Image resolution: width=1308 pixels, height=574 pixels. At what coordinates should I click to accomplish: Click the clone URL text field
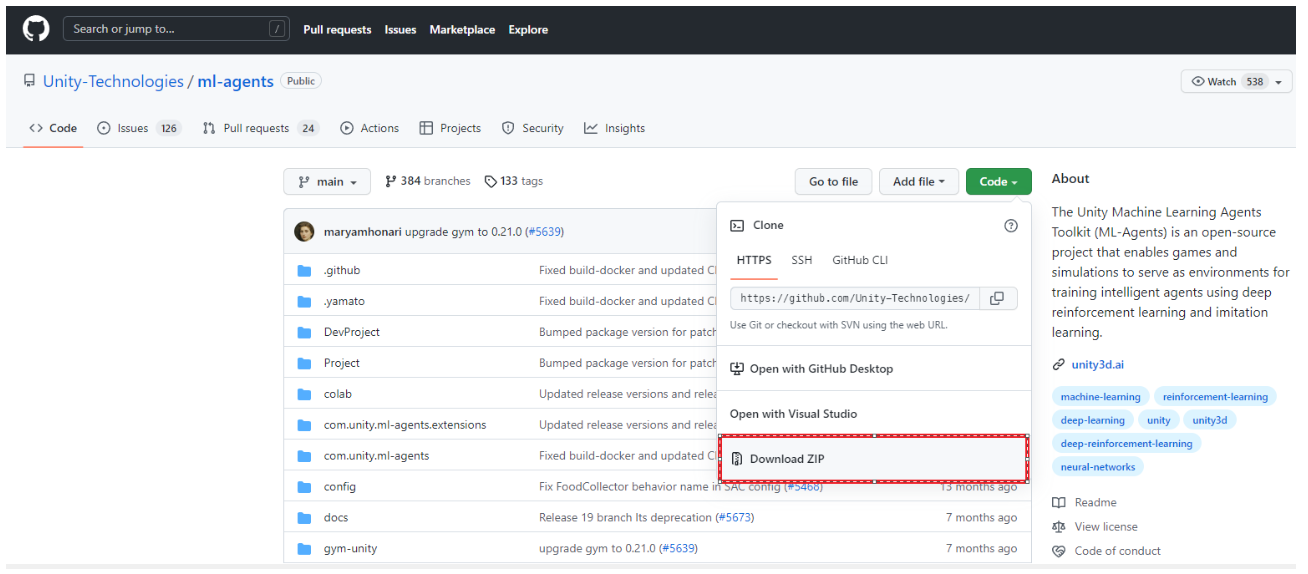coord(855,298)
